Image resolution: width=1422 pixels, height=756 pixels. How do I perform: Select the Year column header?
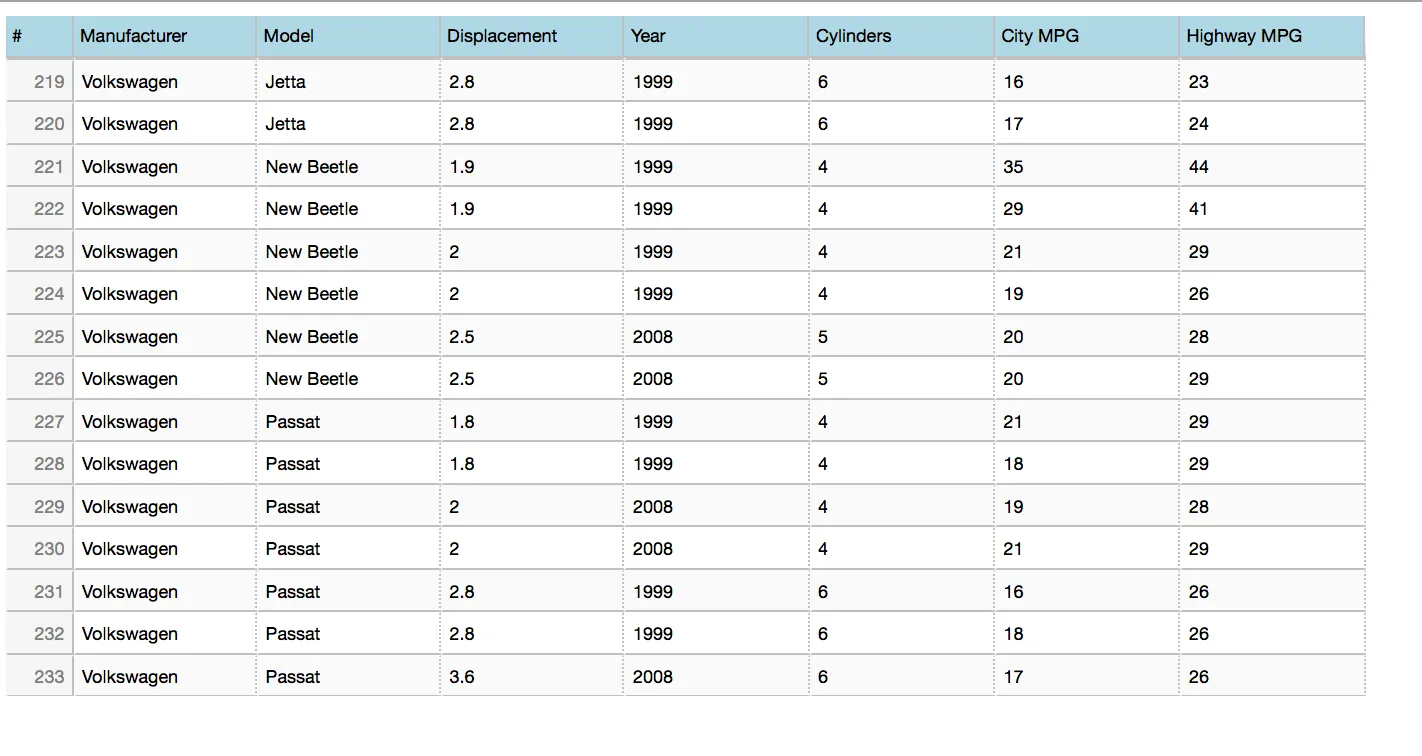[x=715, y=37]
